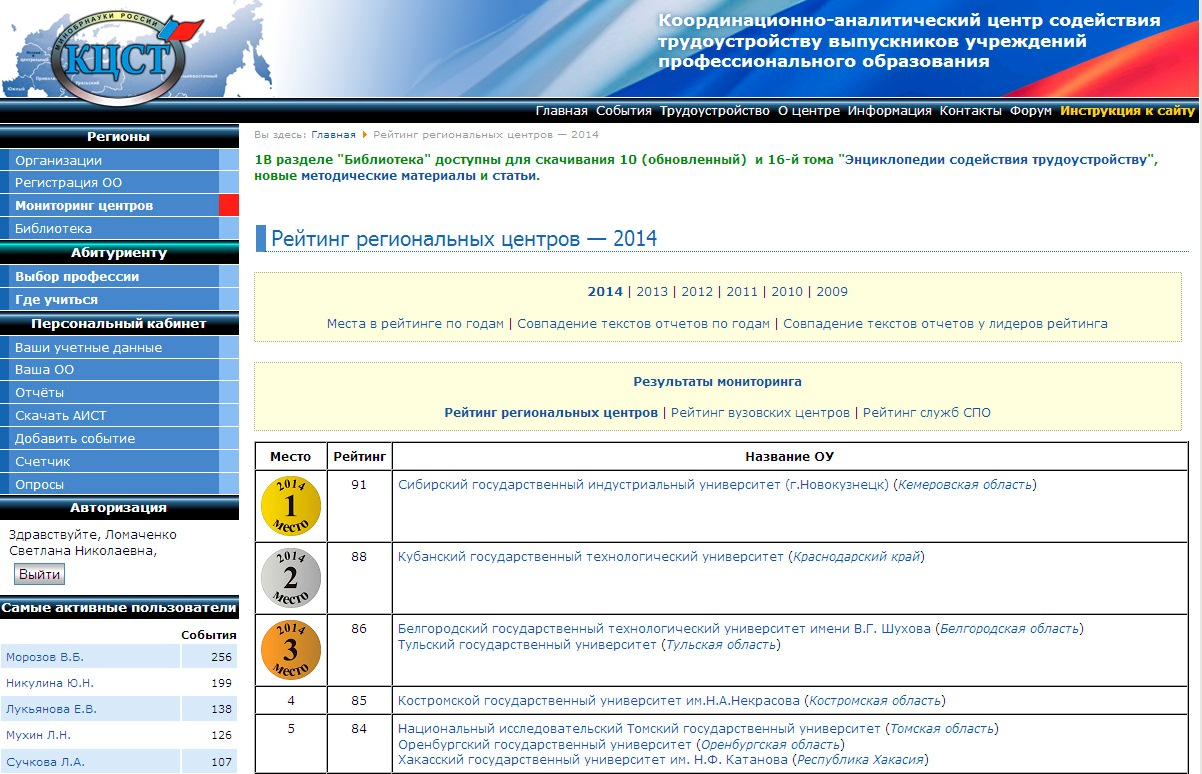
Task: Open Где учиться sidebar item
Action: point(120,300)
